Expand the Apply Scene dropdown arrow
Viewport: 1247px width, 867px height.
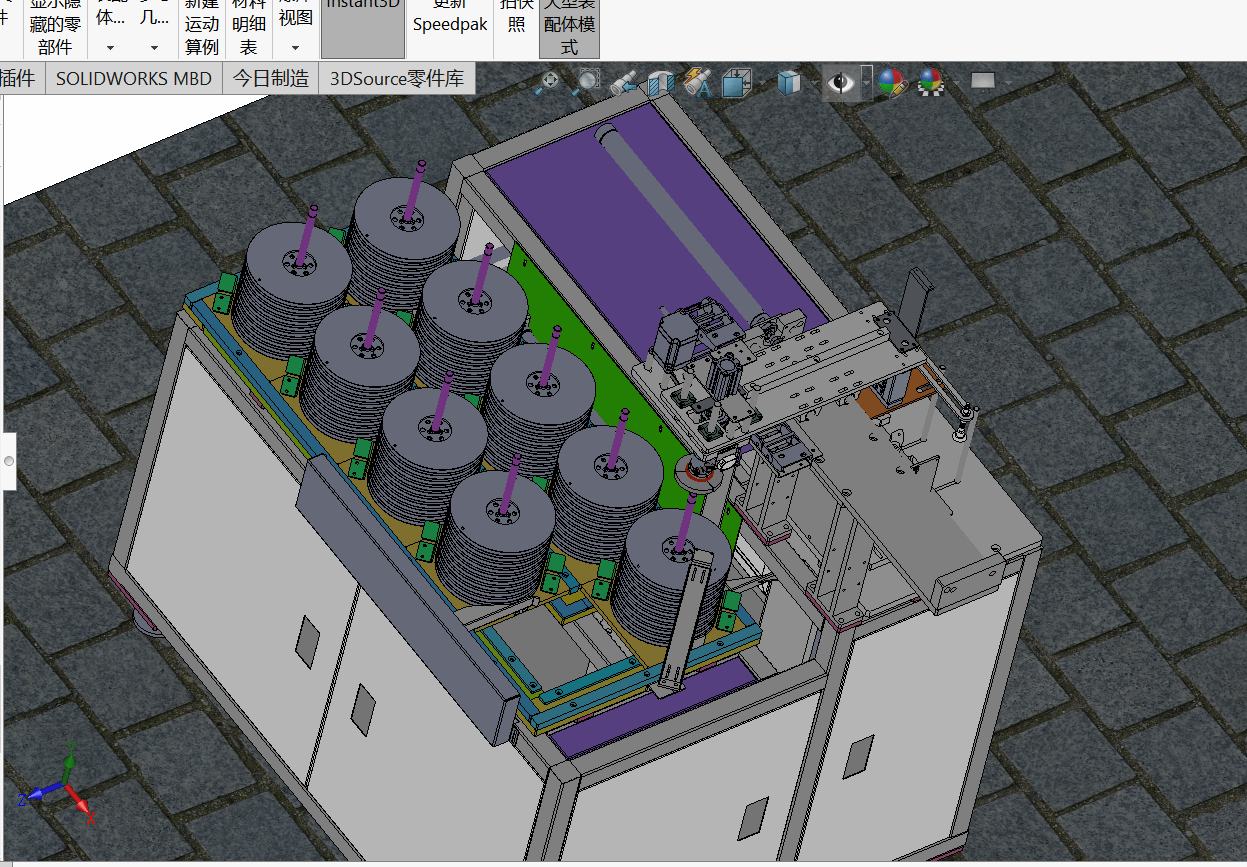tap(956, 83)
